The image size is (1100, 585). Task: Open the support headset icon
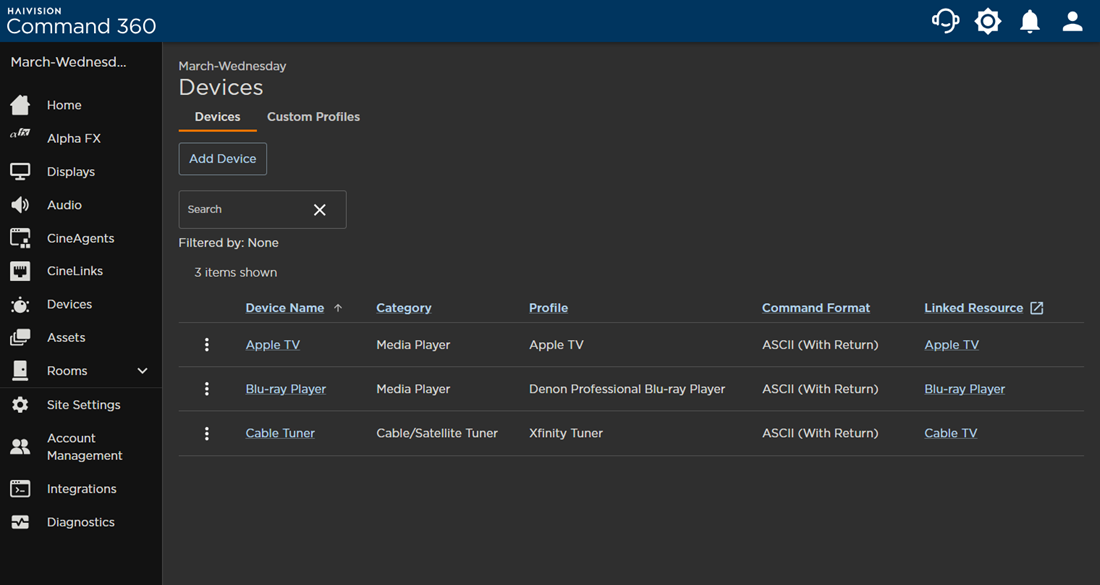[x=945, y=21]
